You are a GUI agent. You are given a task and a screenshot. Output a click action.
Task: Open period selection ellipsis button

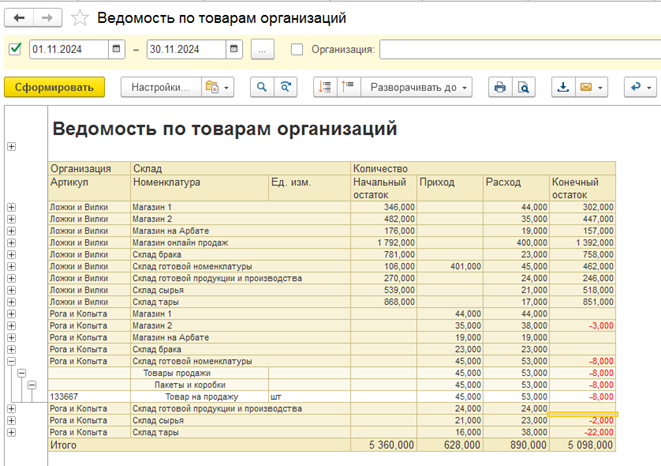pos(262,49)
